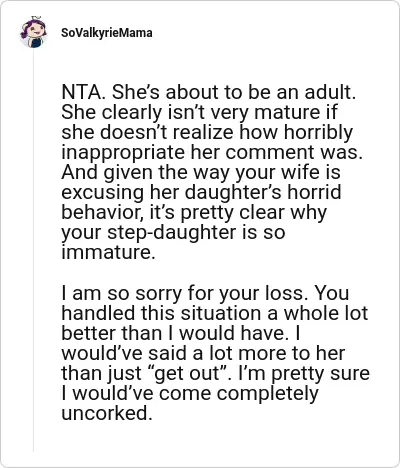Viewport: 400px width, 468px height.
Task: Select the line 'handled this situation a whole lot'
Action: [x=215, y=313]
